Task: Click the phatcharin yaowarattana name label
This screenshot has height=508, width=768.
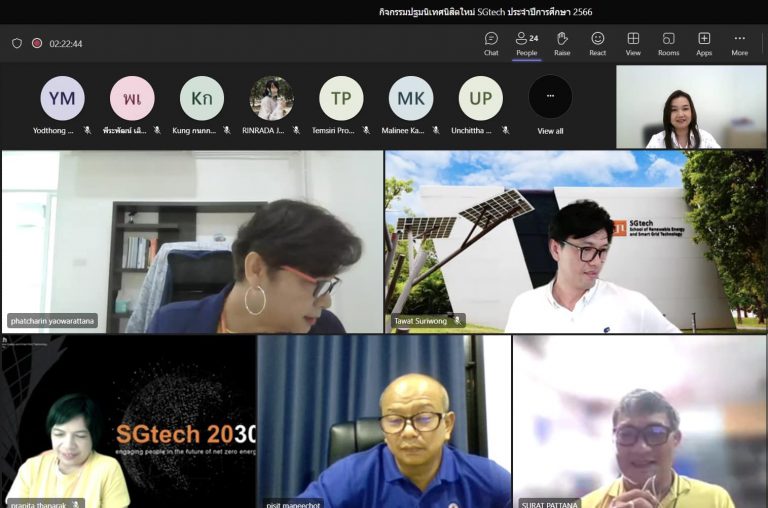Action: point(52,321)
